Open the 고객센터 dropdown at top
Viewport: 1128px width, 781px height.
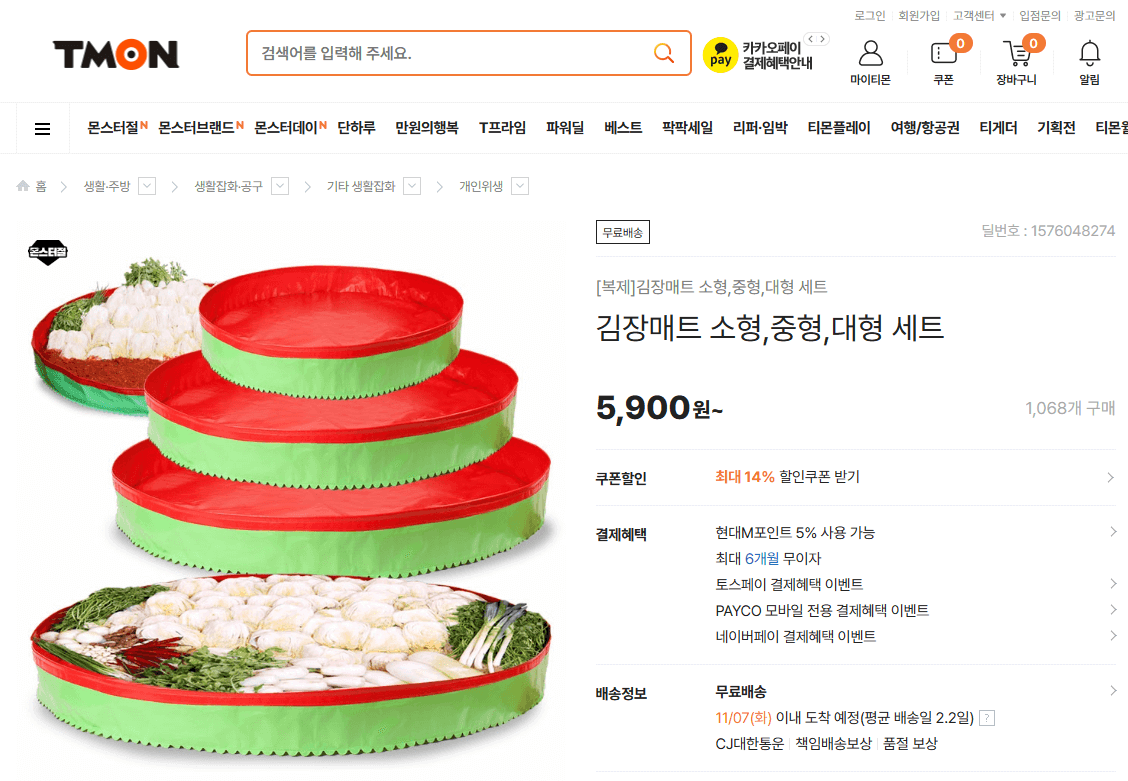(980, 15)
